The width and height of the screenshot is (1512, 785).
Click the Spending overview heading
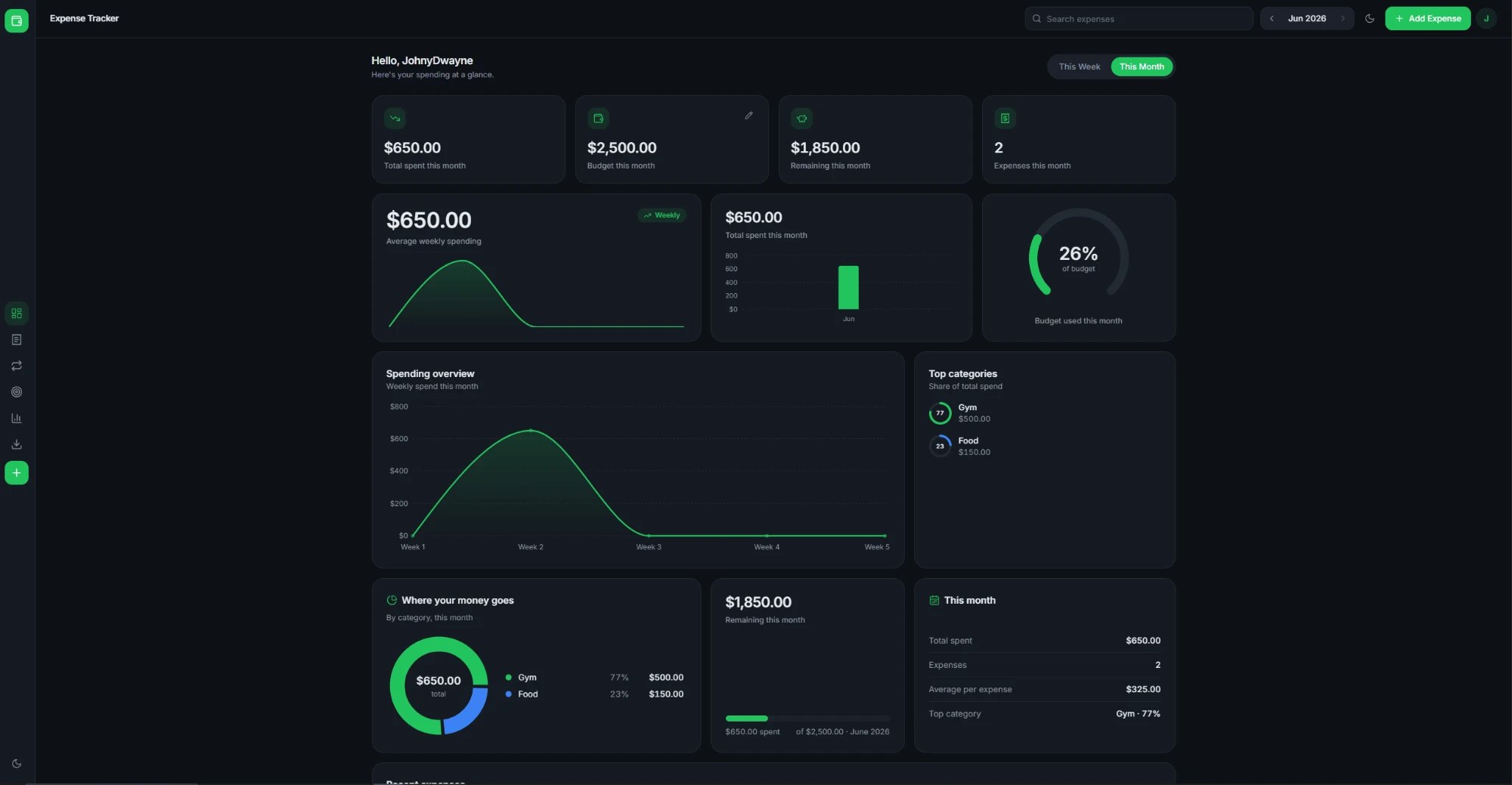[430, 374]
